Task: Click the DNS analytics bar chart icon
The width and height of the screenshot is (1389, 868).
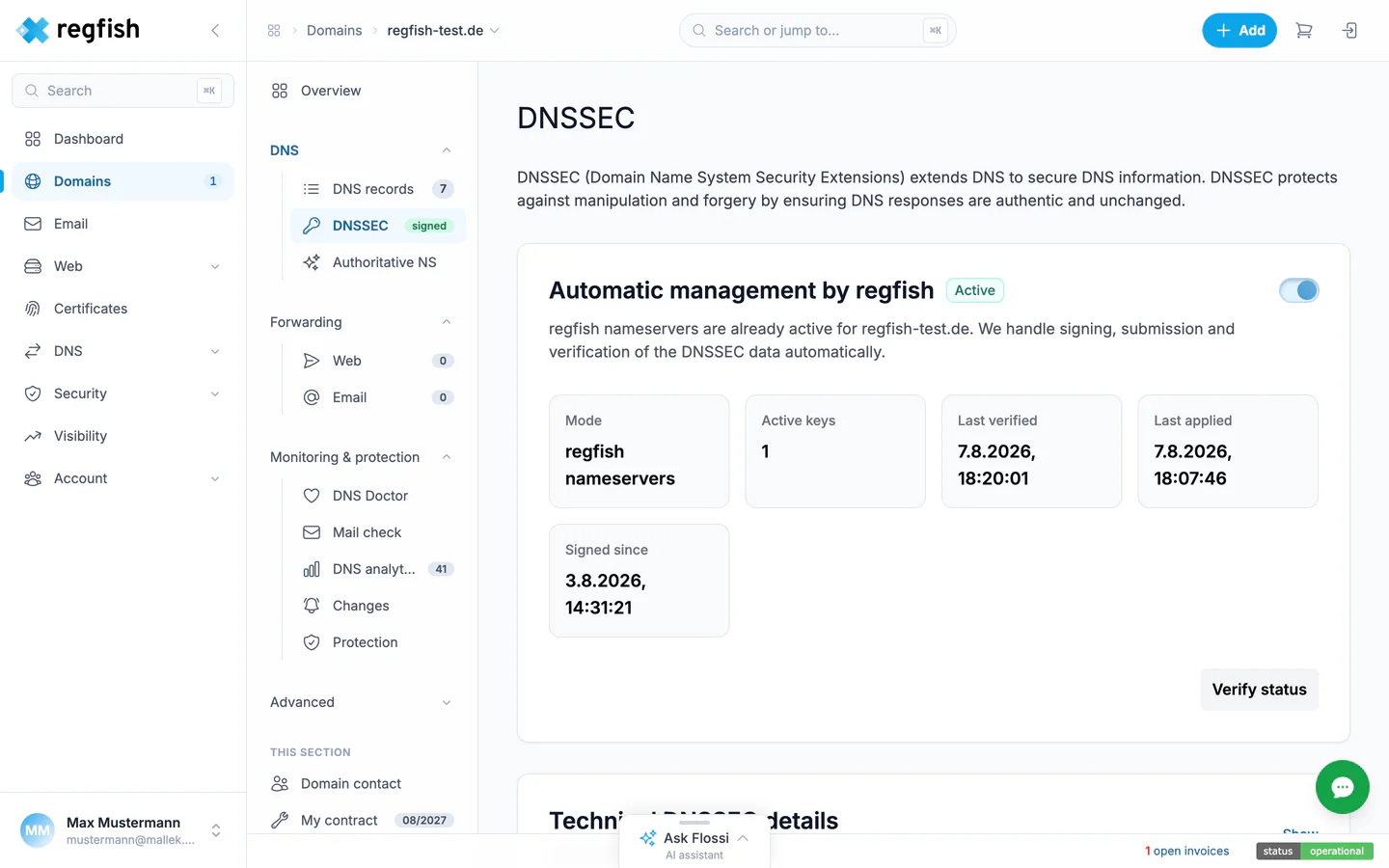Action: coord(312,569)
